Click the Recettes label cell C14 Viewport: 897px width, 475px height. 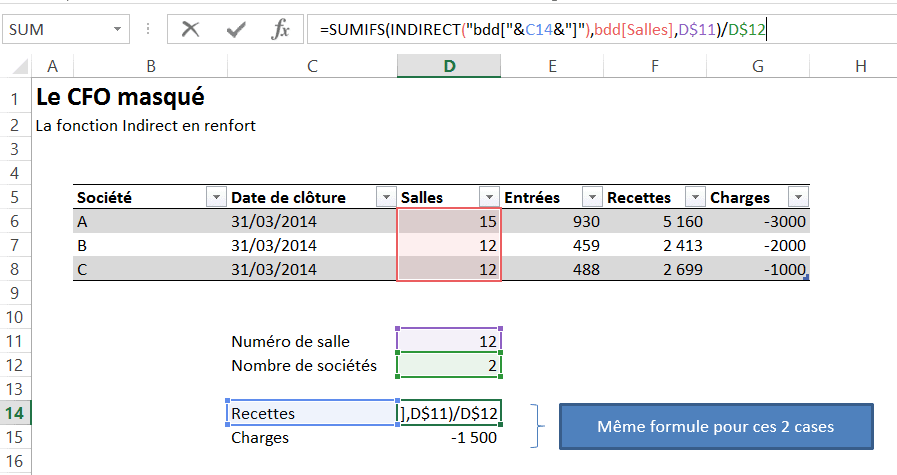coord(312,413)
